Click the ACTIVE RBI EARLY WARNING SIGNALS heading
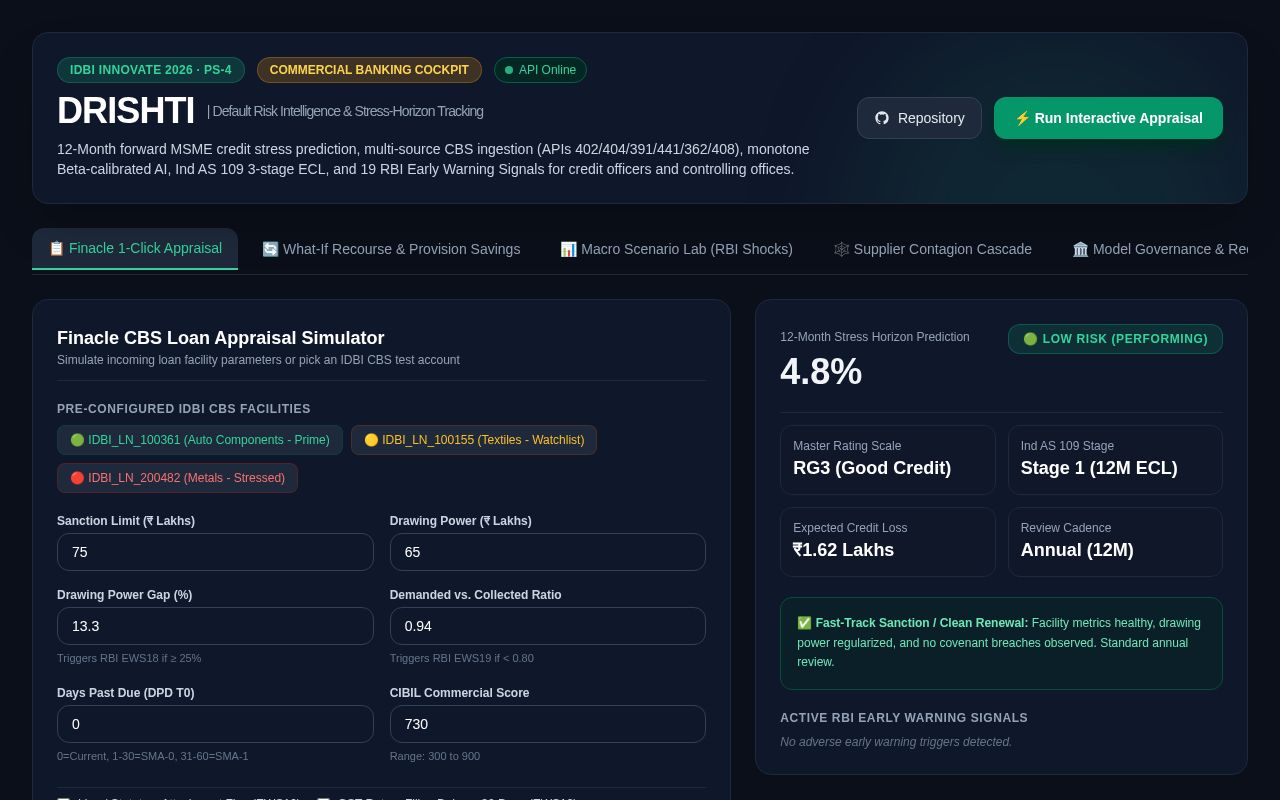 pyautogui.click(x=904, y=718)
